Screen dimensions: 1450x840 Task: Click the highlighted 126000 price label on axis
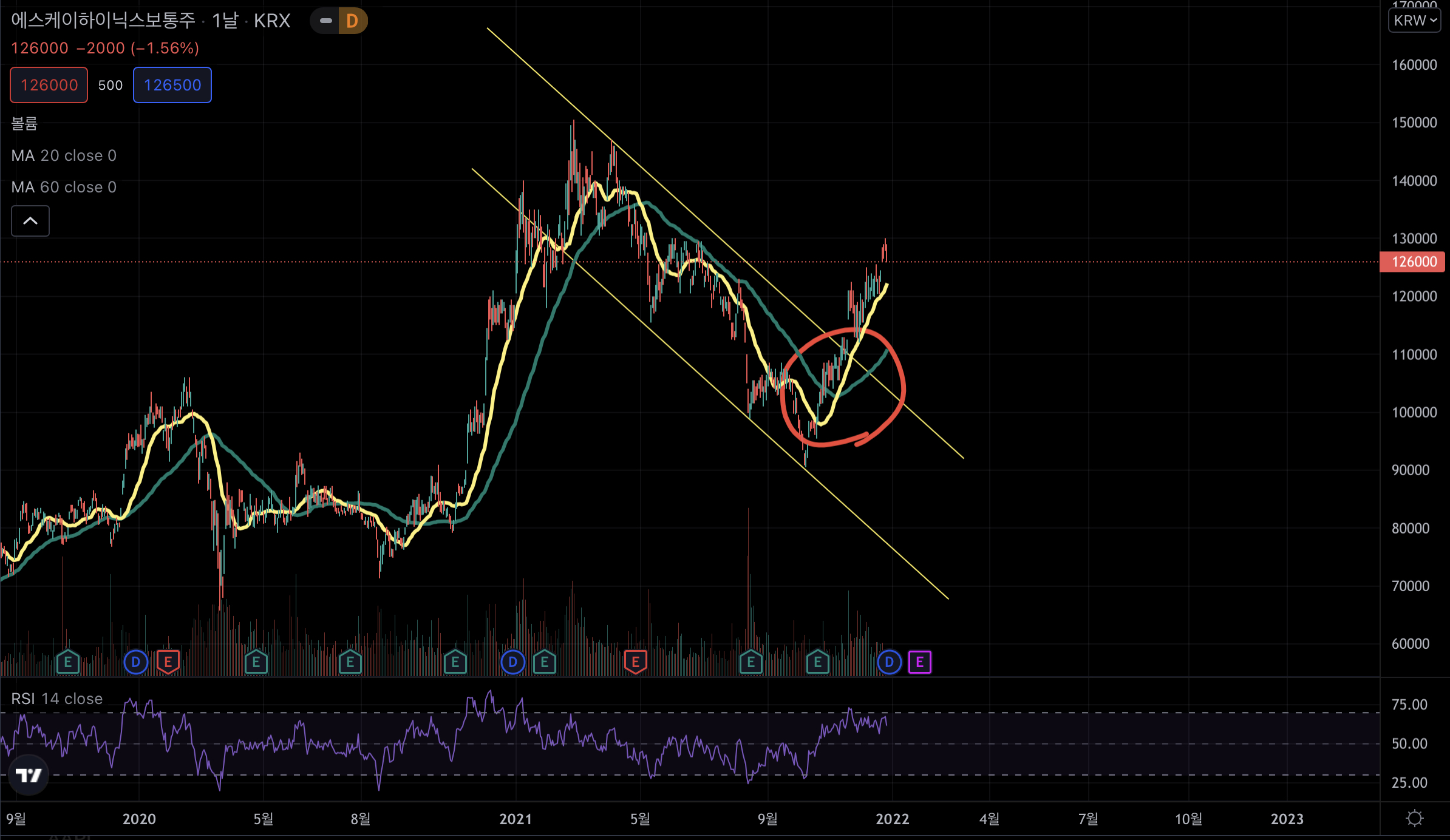(x=1412, y=262)
